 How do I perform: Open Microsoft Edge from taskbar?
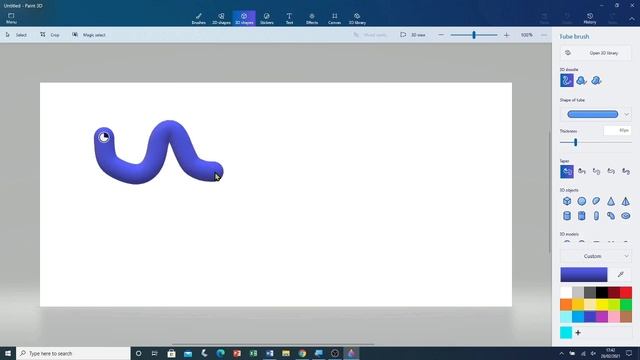tap(220, 353)
